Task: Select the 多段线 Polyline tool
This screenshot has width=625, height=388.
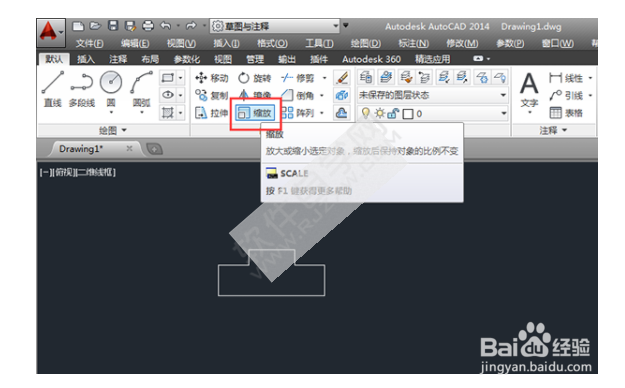Action: [82, 89]
